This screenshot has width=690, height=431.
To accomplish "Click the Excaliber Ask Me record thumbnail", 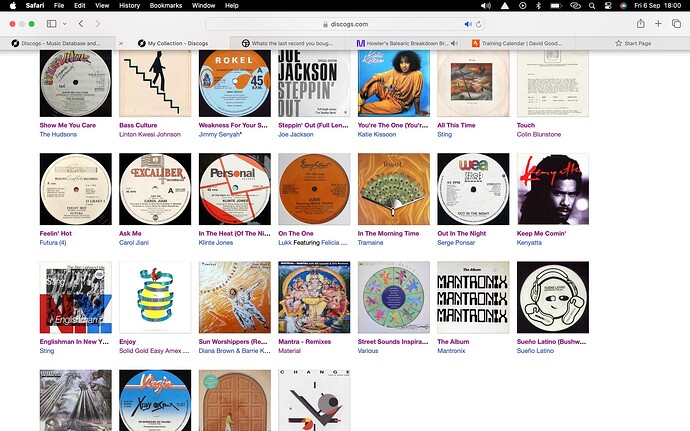I will [x=155, y=189].
